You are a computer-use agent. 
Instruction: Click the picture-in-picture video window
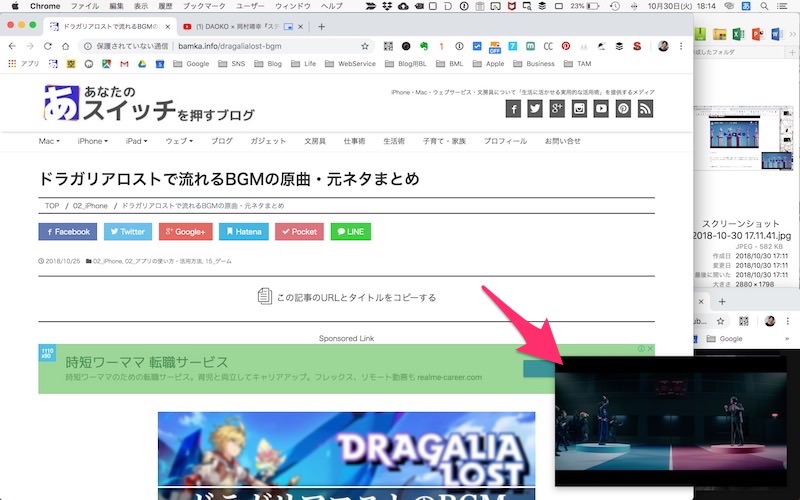pyautogui.click(x=671, y=421)
